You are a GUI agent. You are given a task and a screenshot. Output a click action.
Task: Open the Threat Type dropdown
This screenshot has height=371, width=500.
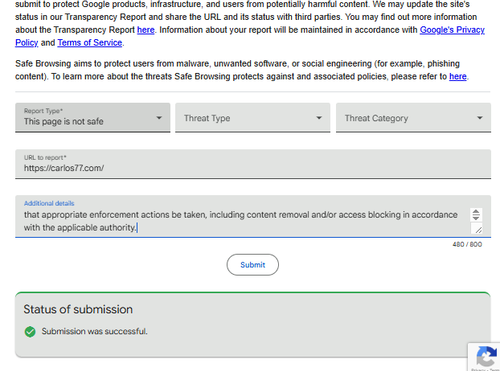coord(253,118)
